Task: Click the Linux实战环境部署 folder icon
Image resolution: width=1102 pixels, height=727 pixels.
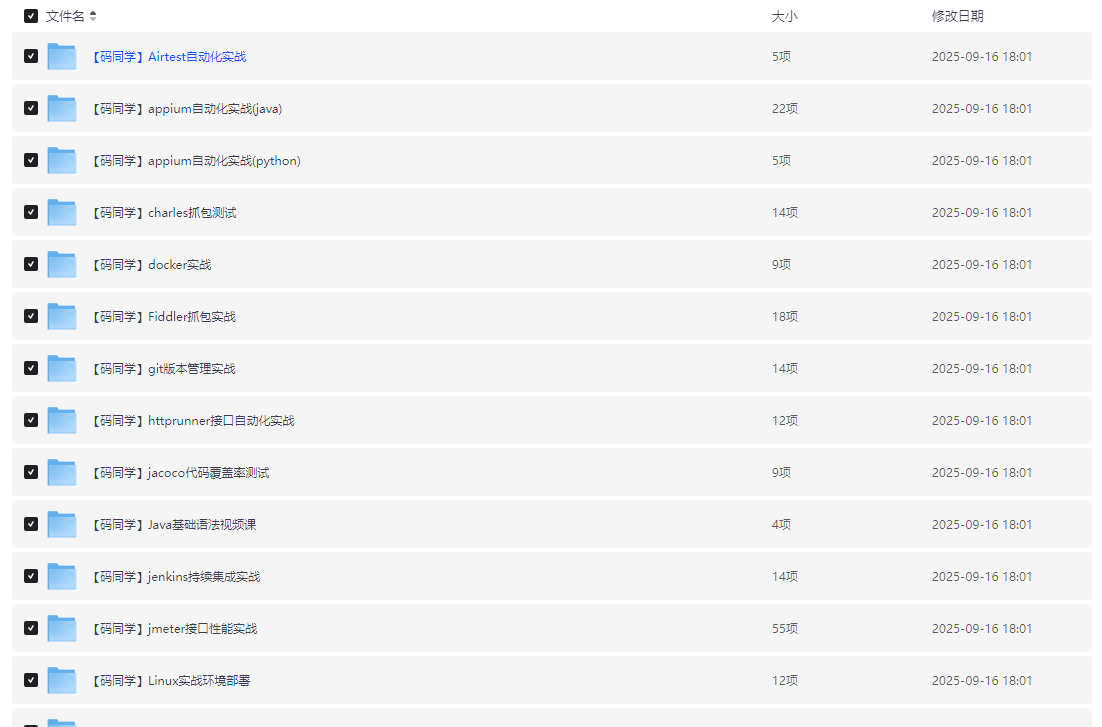Action: (62, 681)
